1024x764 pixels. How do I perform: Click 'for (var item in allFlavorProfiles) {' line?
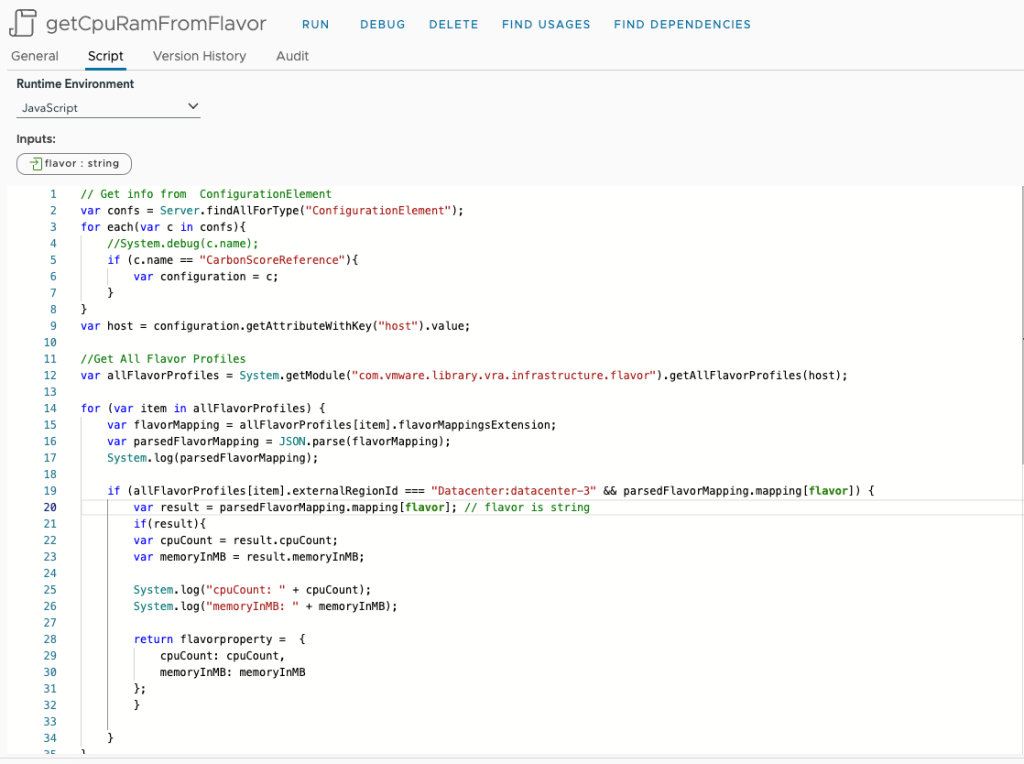click(x=203, y=408)
